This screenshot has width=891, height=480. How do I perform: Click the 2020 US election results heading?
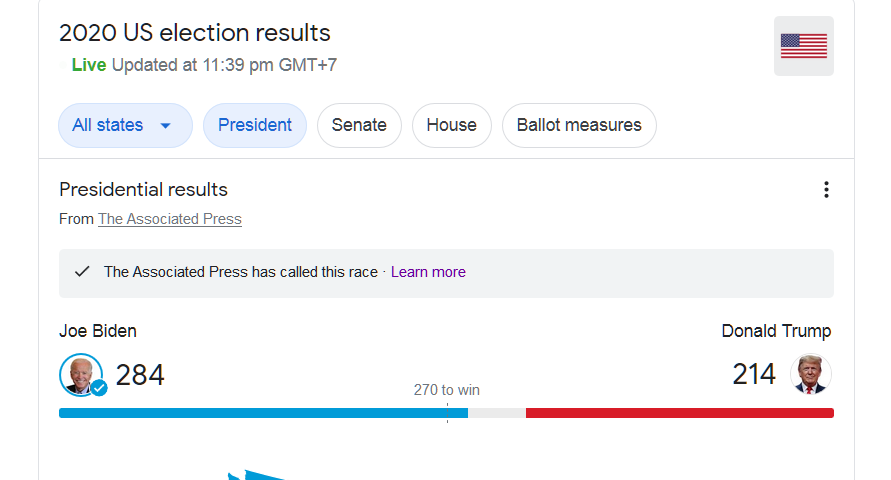click(195, 33)
